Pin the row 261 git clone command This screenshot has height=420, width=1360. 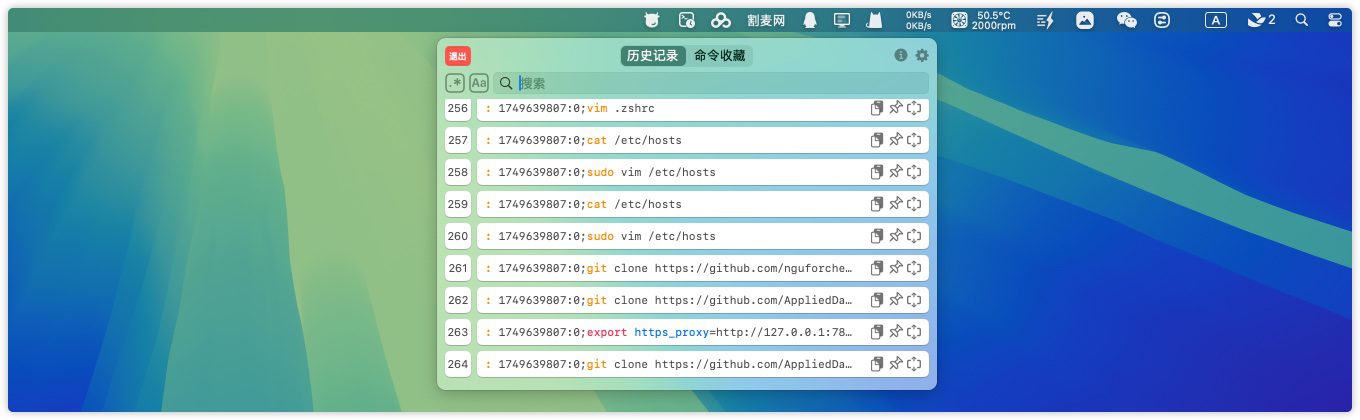(x=896, y=268)
